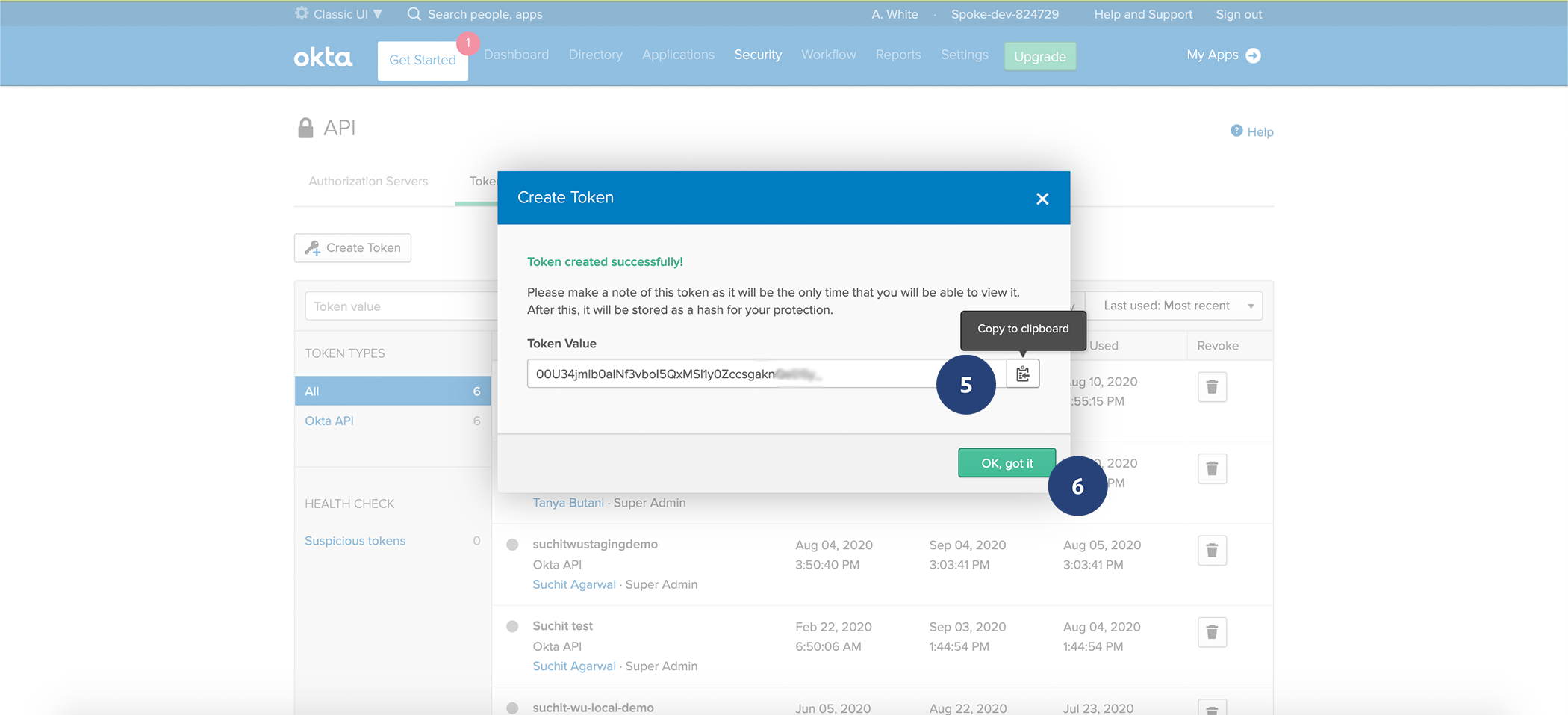Go to My Apps

pos(1213,55)
